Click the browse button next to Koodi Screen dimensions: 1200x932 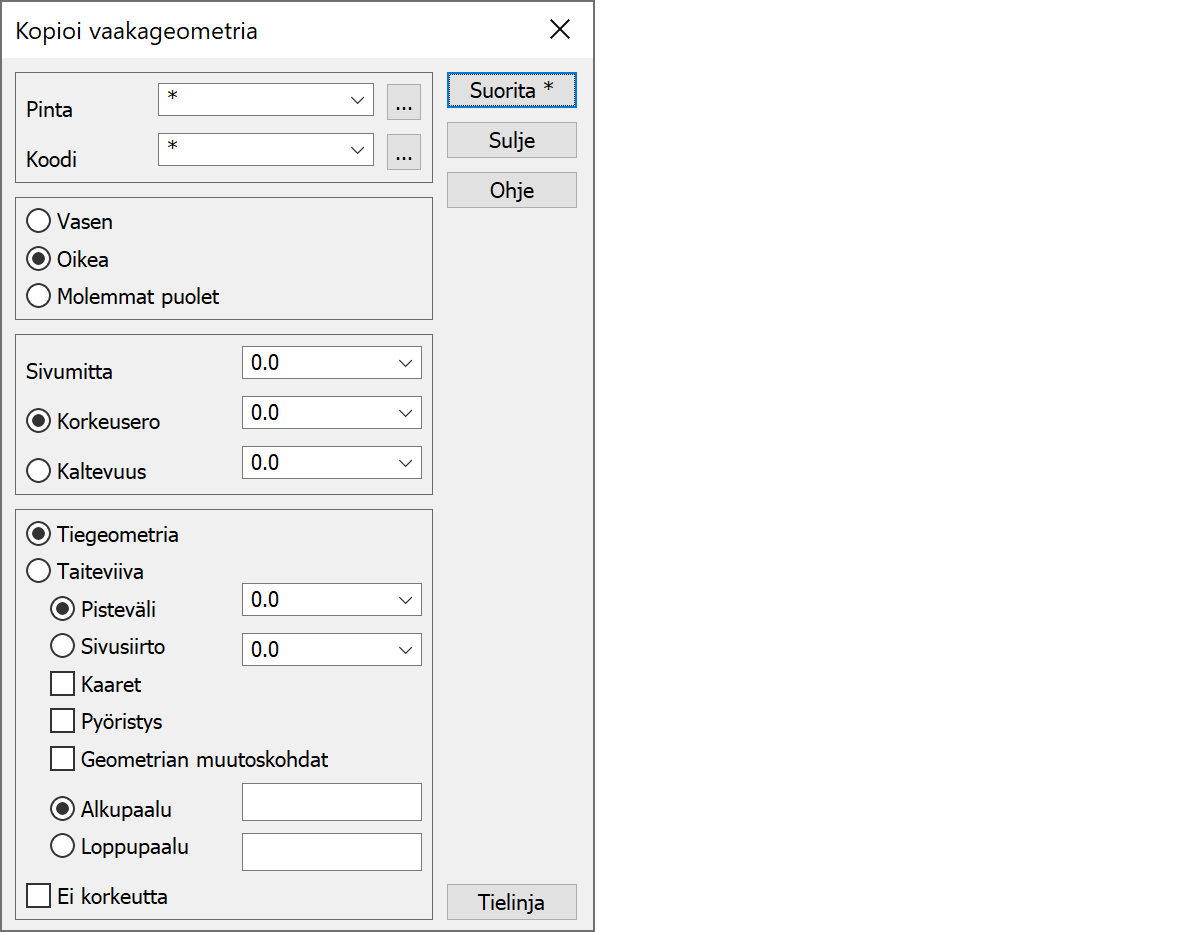(404, 152)
